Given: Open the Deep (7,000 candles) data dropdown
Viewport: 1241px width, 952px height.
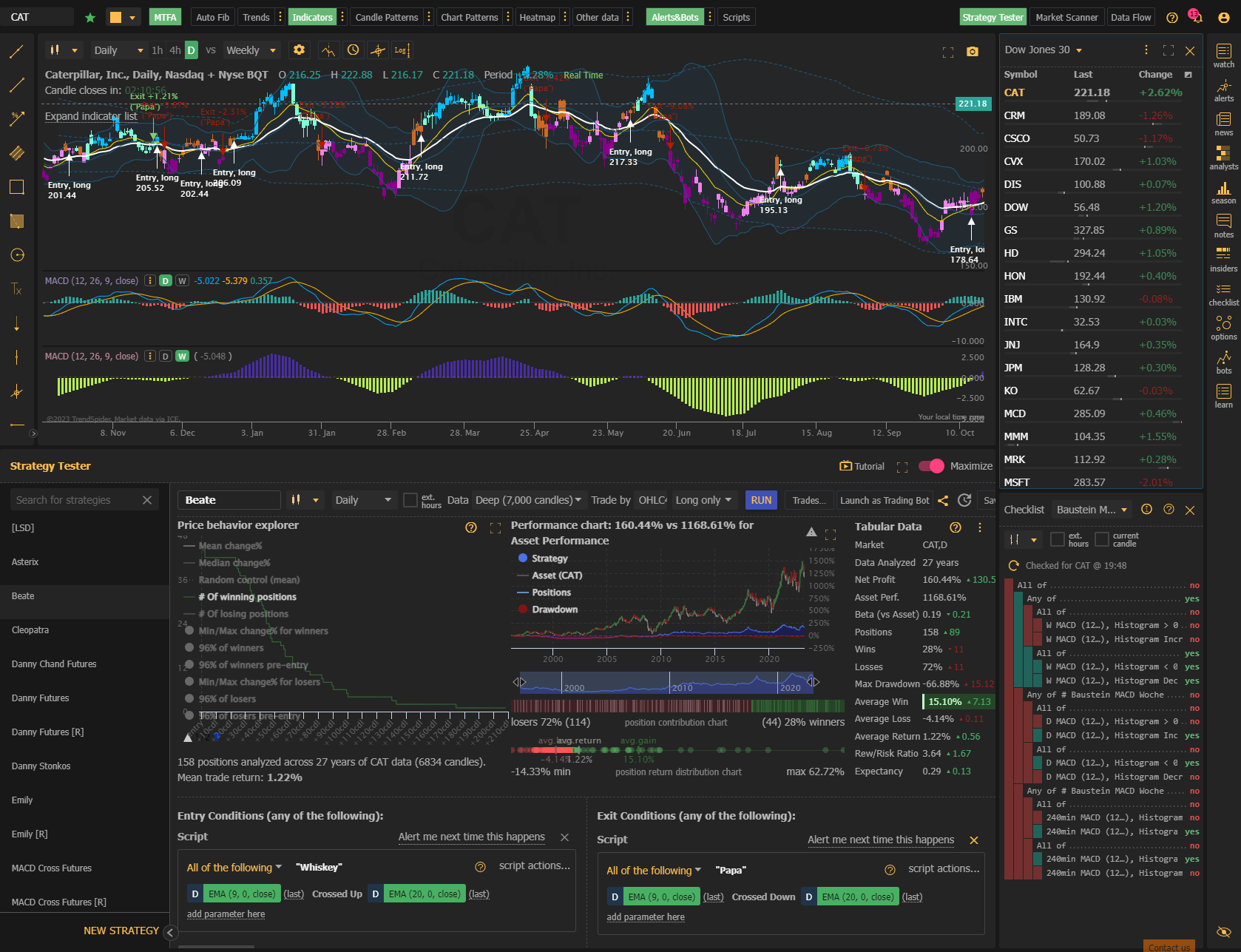Looking at the screenshot, I should tap(529, 500).
